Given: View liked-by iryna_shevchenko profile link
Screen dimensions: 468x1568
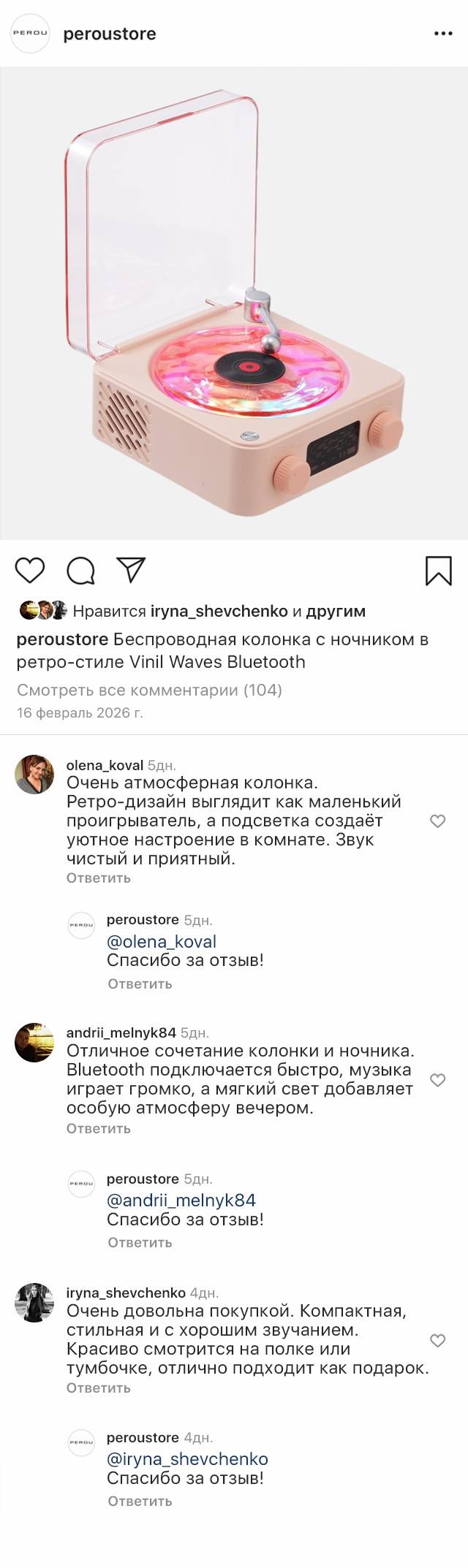Looking at the screenshot, I should 219,611.
